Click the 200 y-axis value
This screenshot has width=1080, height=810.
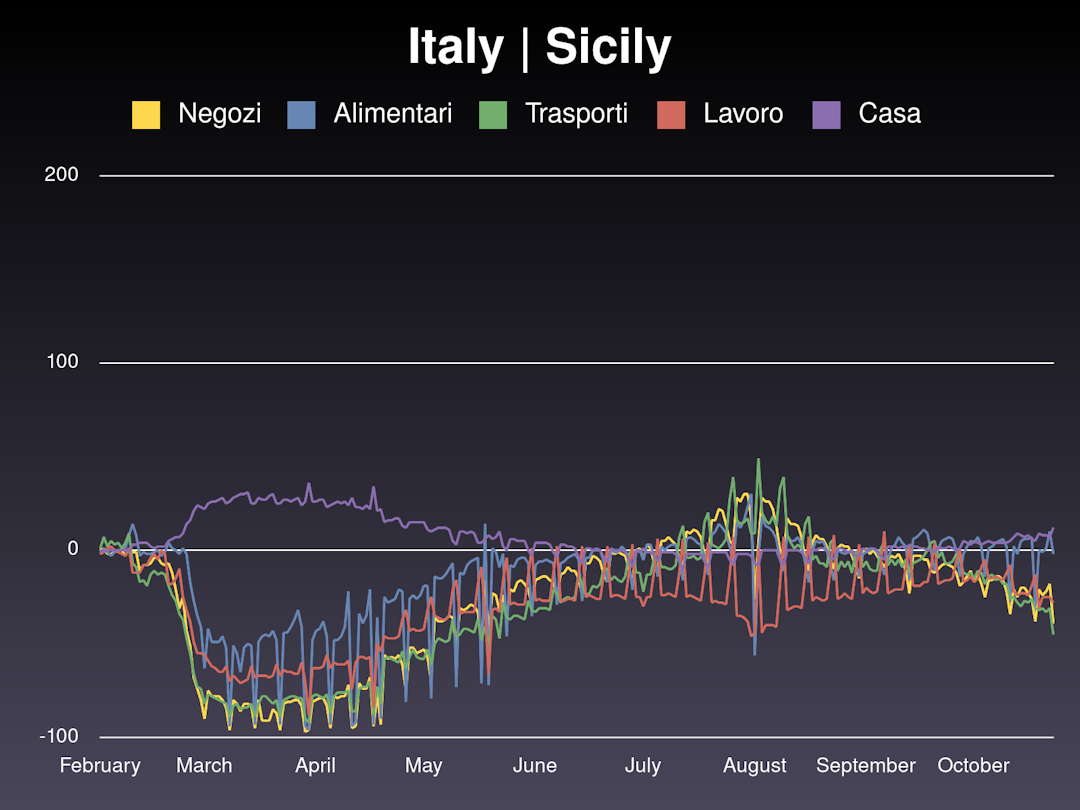point(61,175)
